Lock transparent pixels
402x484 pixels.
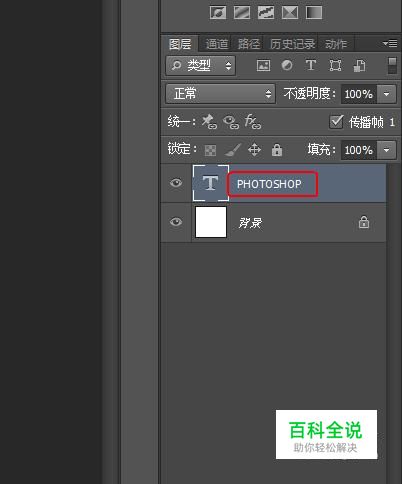tap(210, 150)
